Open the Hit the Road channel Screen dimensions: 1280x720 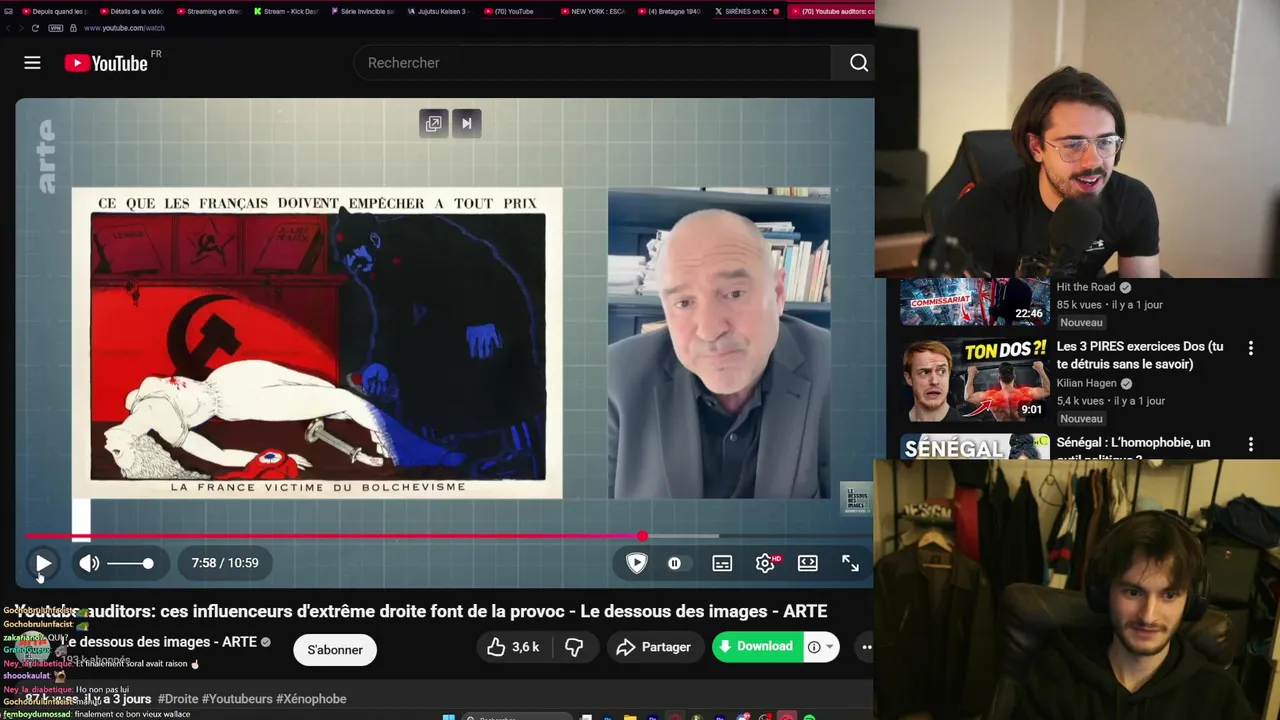tap(1086, 287)
